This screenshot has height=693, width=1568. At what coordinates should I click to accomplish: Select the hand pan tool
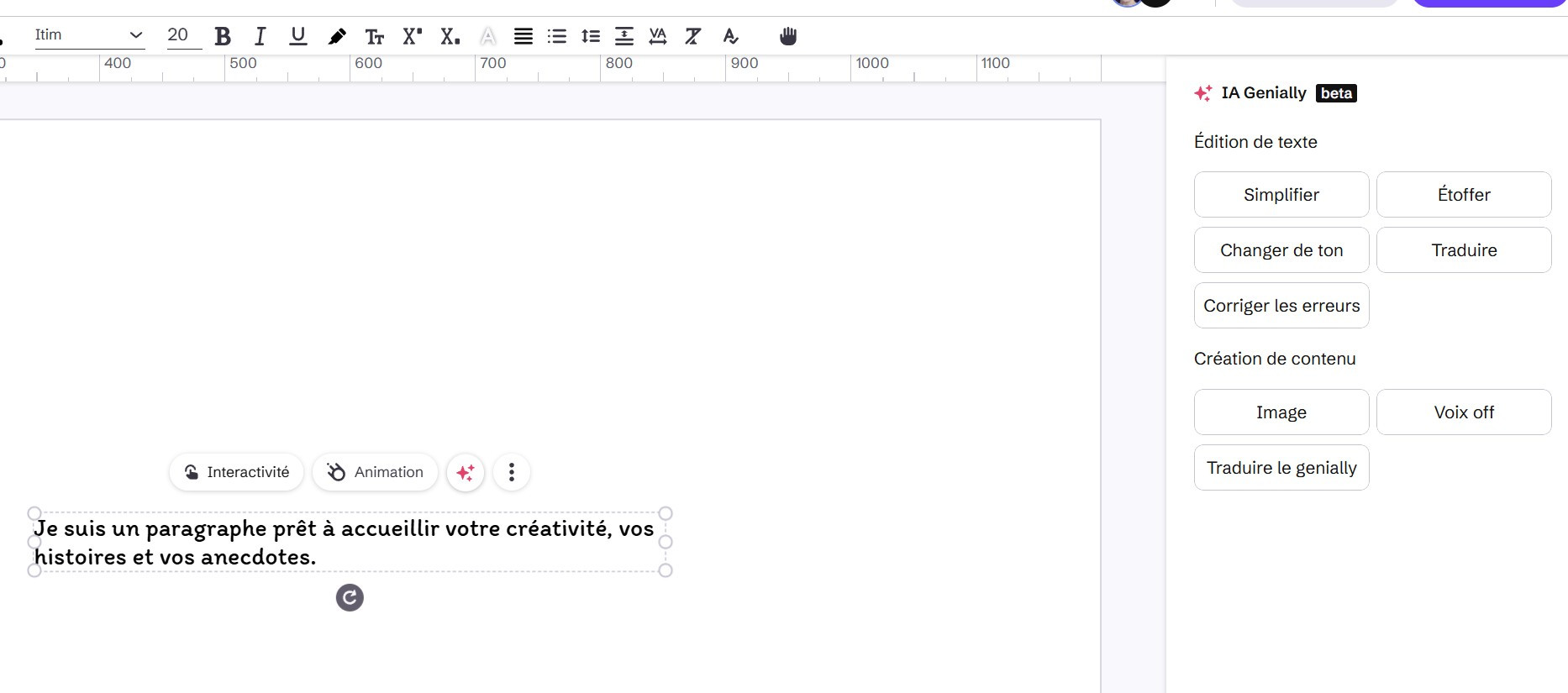787,36
